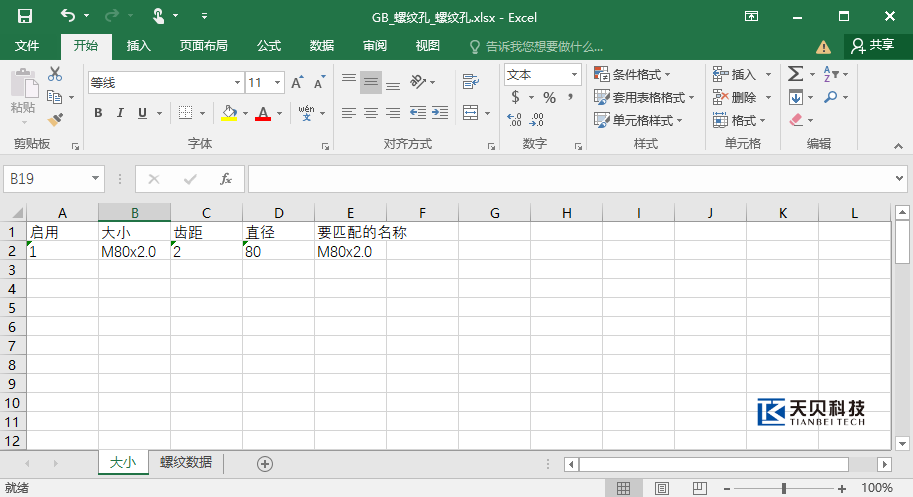Switch to the 插入 ribbon tab
913x497 pixels.
[x=139, y=46]
